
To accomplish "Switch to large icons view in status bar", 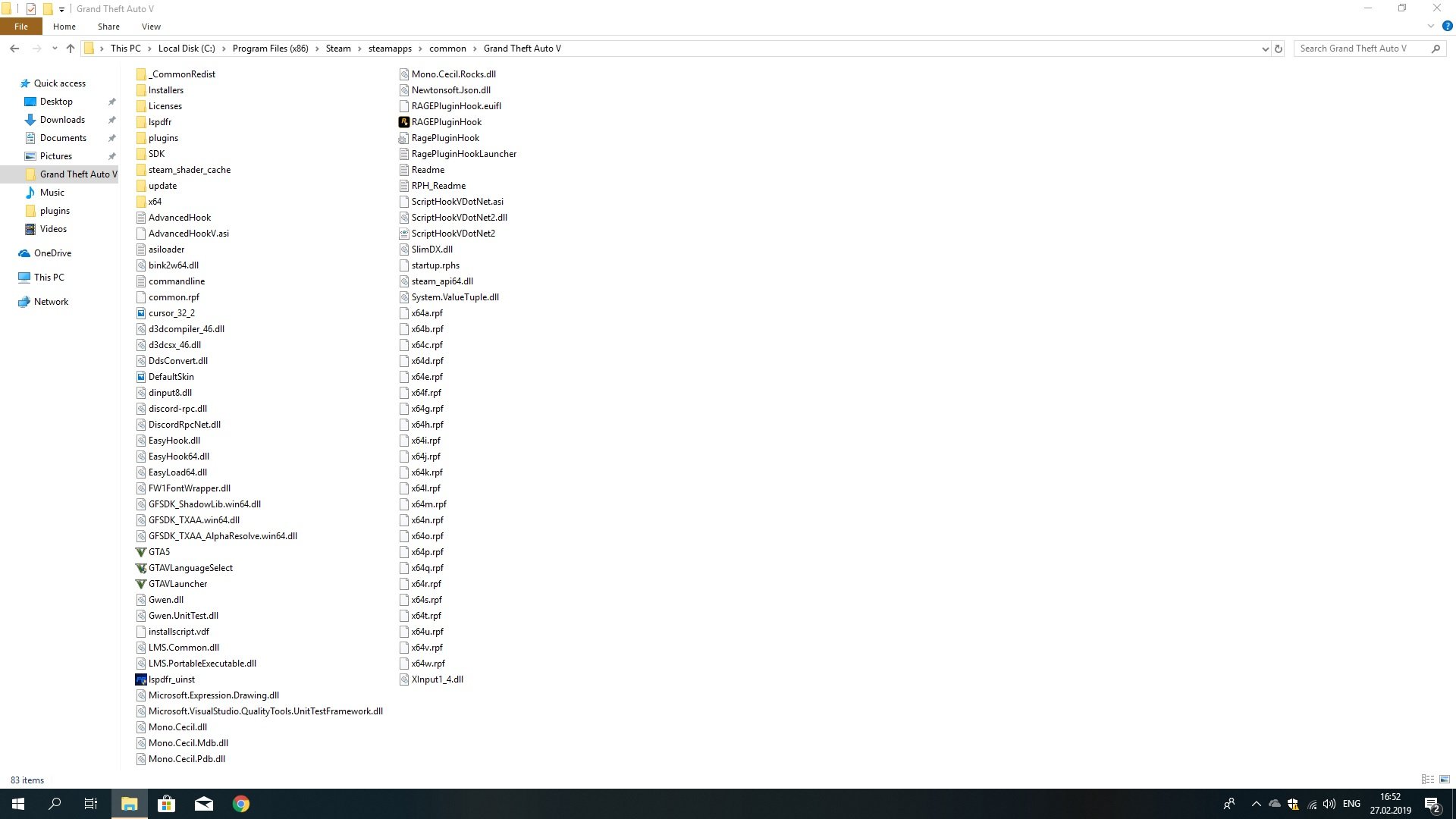I will click(1445, 780).
